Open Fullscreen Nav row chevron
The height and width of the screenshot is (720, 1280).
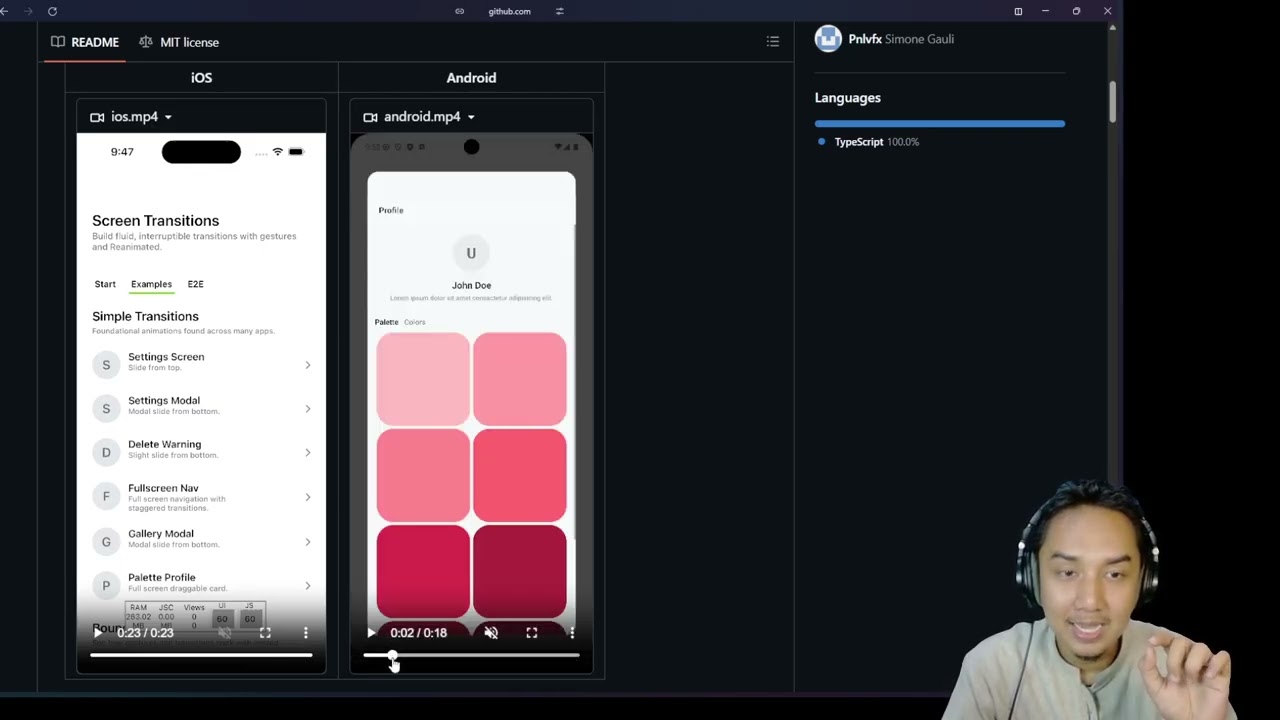pyautogui.click(x=308, y=497)
